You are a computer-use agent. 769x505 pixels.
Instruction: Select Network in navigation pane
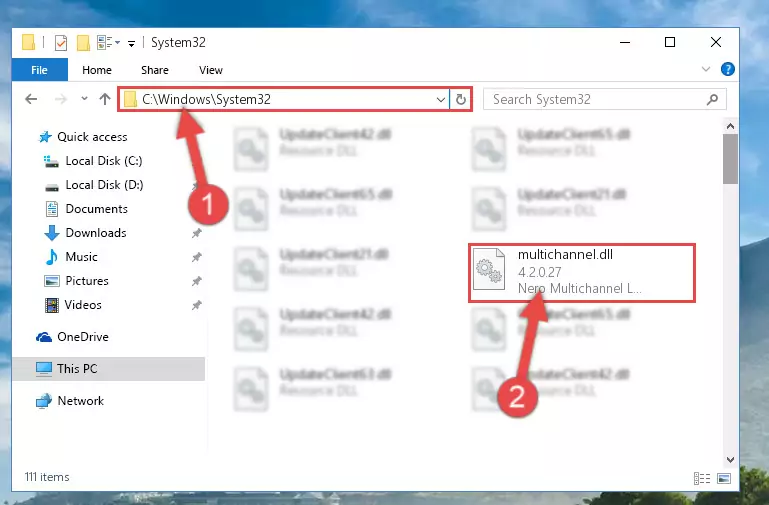(x=80, y=401)
